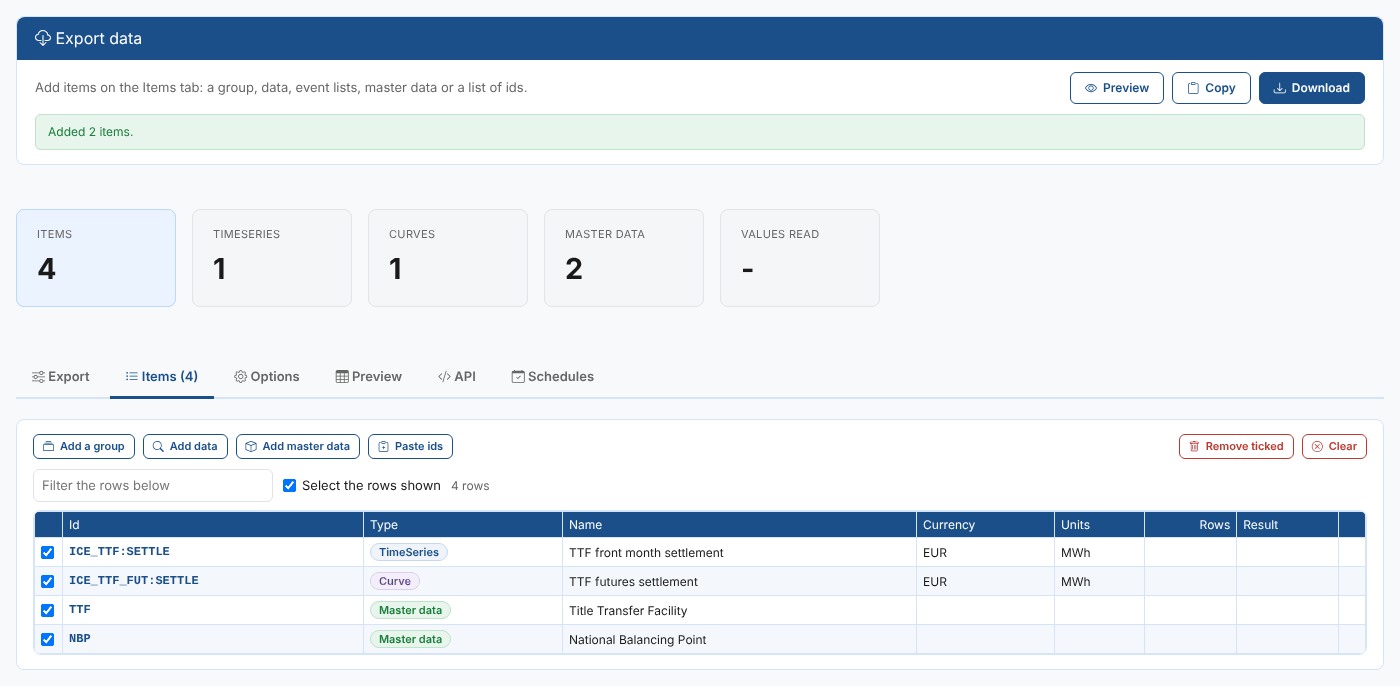Untick the ICE_TTF_FUT:SETTLE row checkbox
Screen dimensions: 1400x686
[x=47, y=581]
